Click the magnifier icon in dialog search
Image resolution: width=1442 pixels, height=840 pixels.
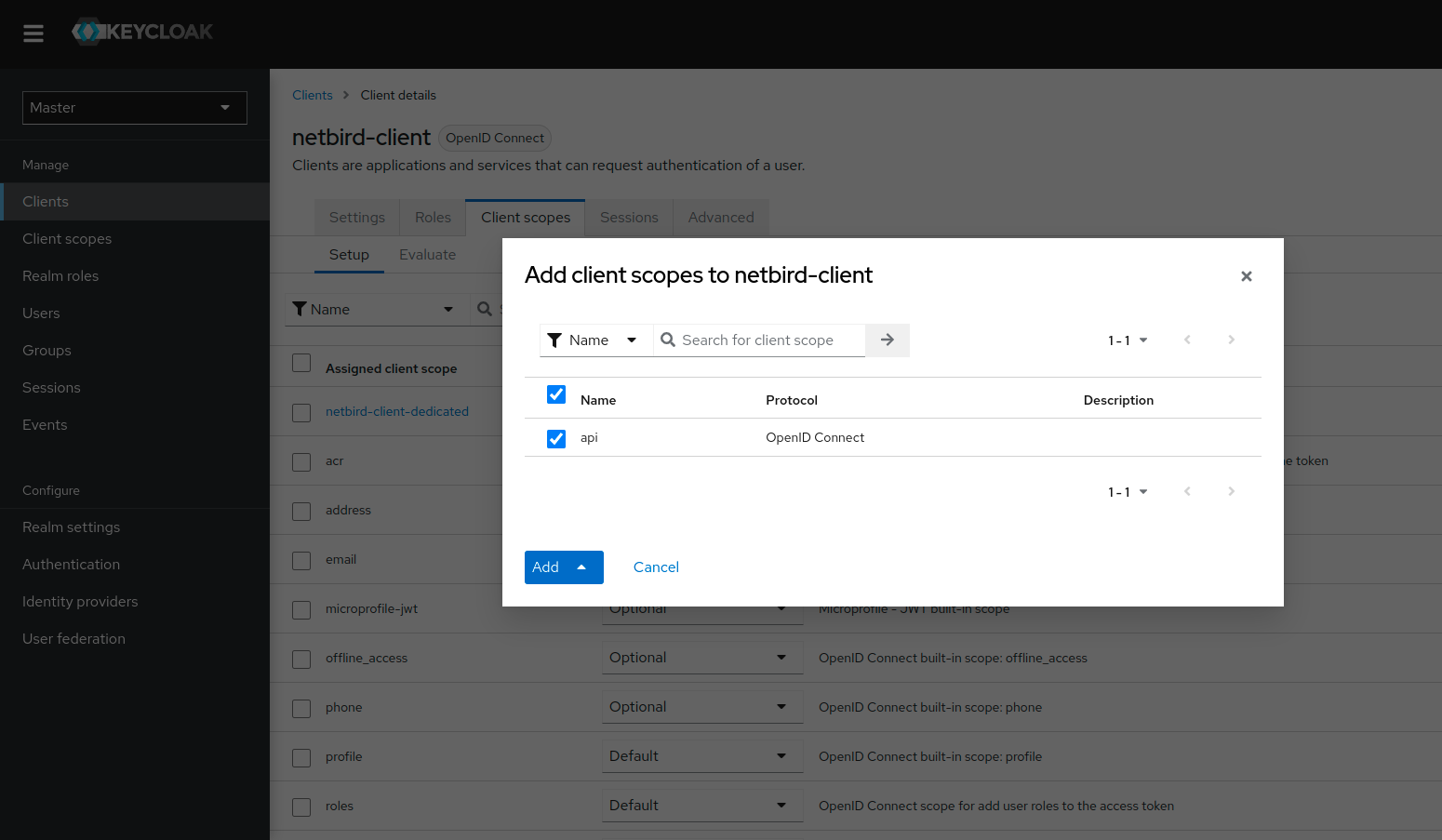coord(668,340)
